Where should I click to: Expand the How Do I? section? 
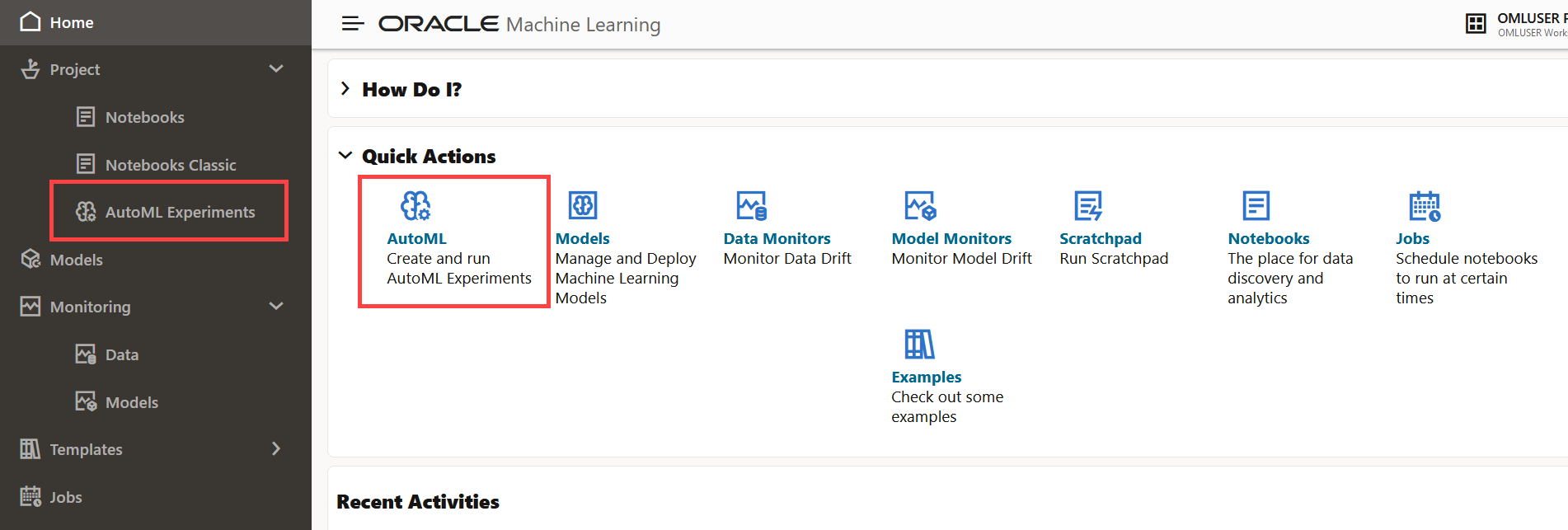tap(345, 88)
